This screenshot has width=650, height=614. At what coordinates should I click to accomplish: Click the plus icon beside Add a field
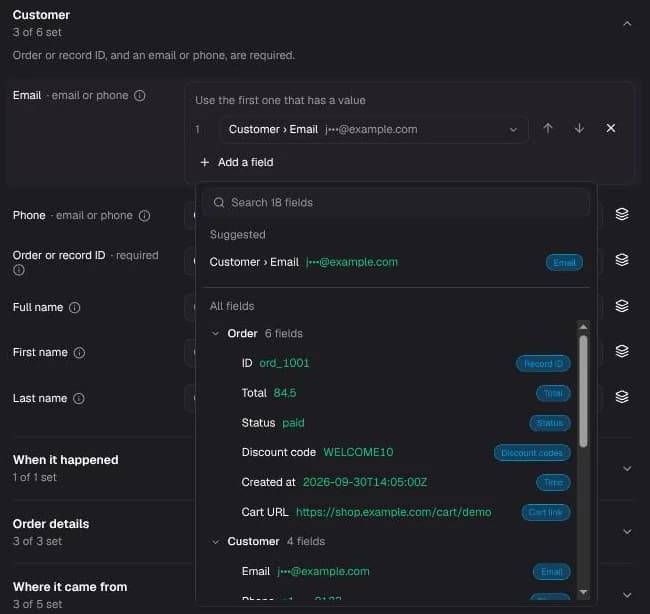point(204,163)
